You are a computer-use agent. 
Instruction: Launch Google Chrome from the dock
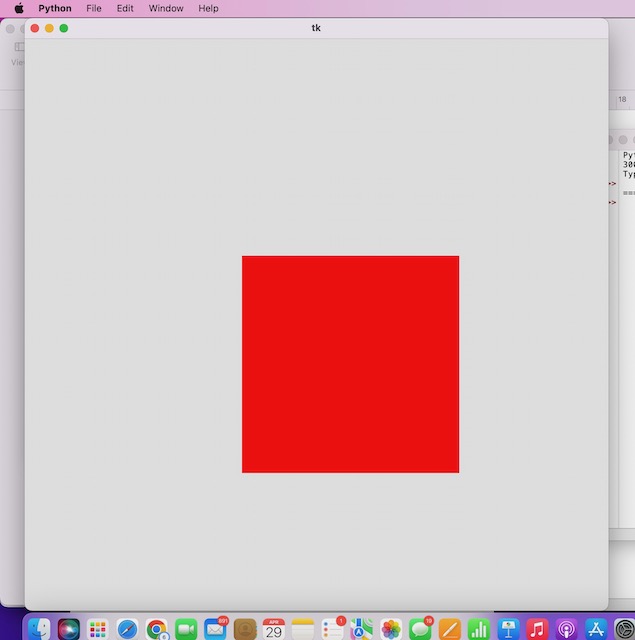pos(157,629)
